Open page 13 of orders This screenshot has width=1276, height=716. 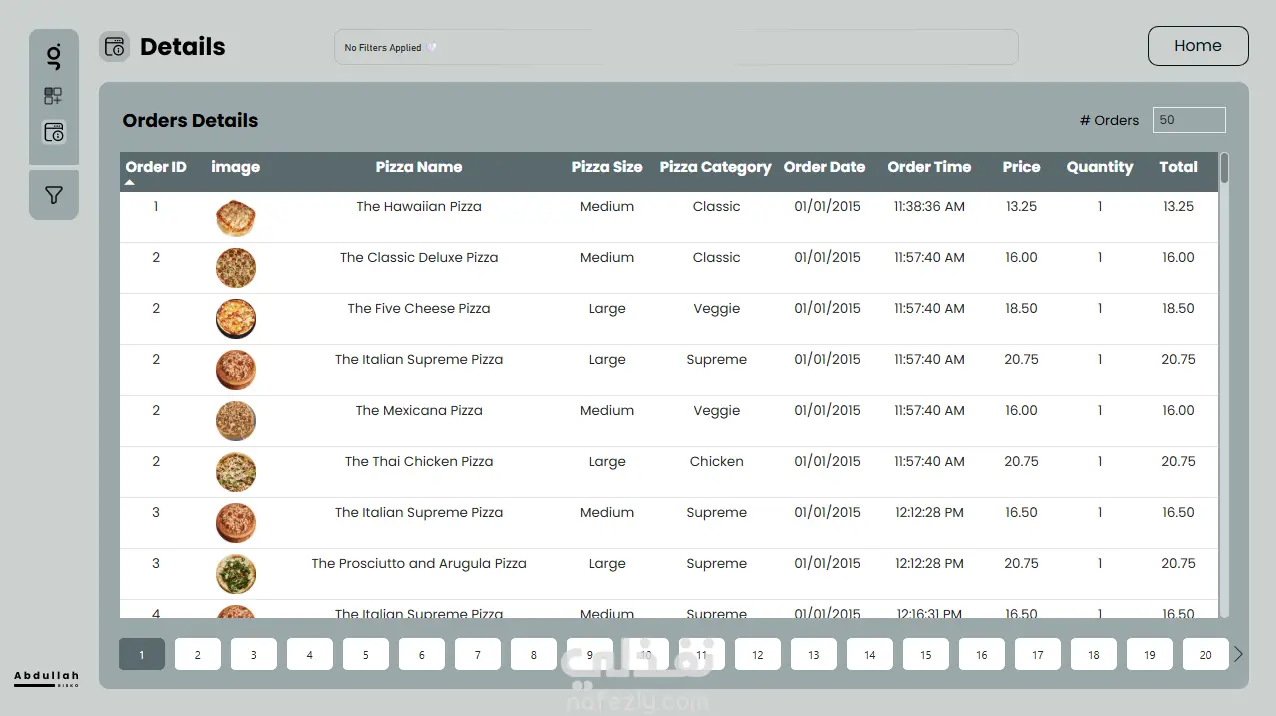click(814, 655)
